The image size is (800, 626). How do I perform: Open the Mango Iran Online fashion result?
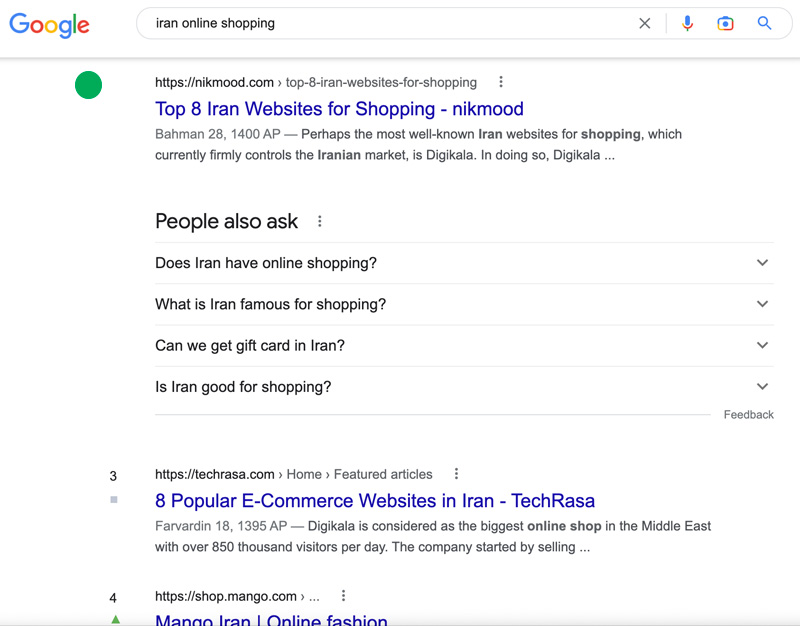271,619
